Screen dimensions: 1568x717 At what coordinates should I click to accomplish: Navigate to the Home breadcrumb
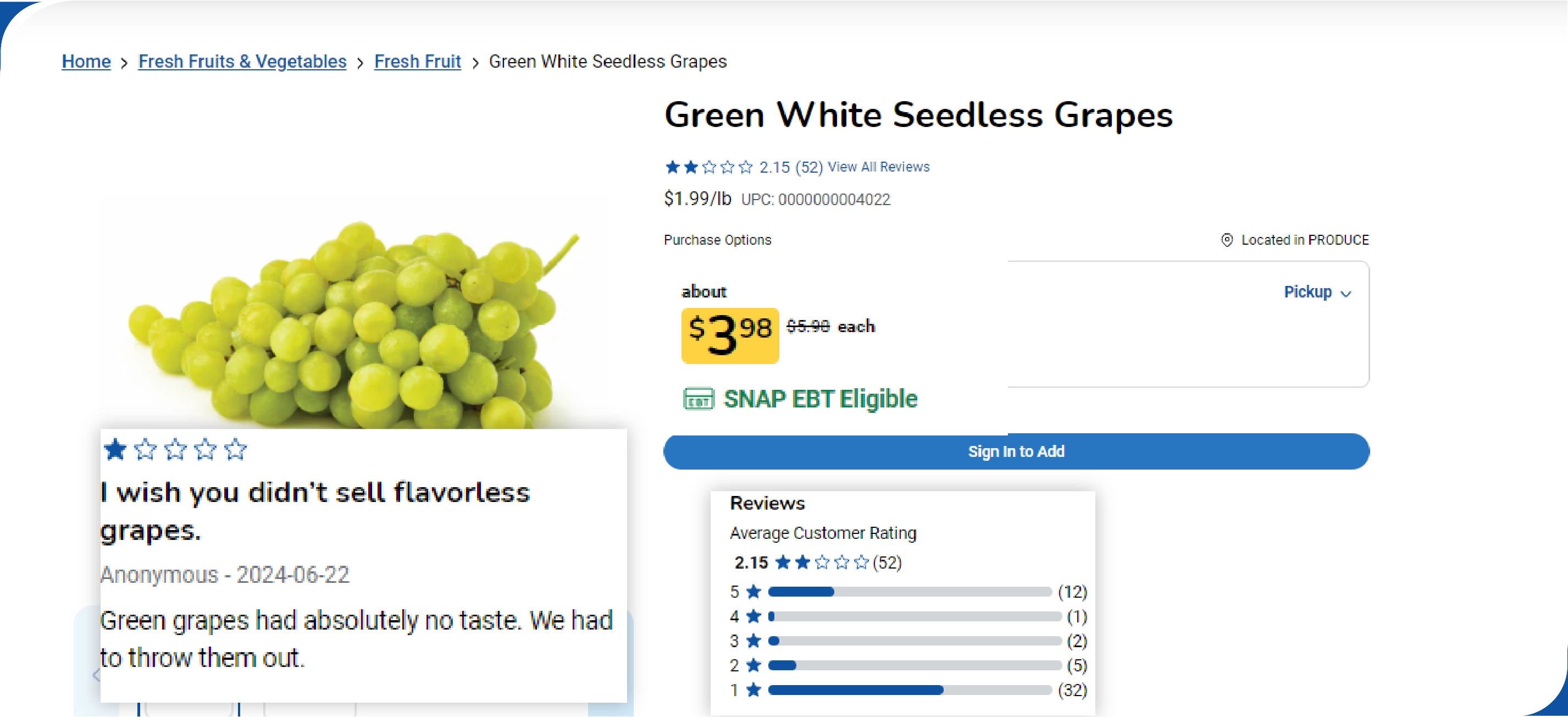tap(85, 61)
